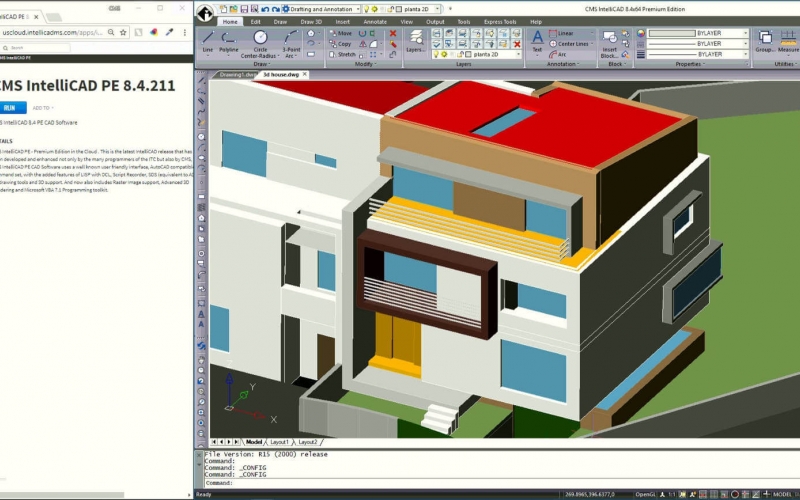Expand the Annotation panel
The image size is (800, 500).
click(x=563, y=64)
